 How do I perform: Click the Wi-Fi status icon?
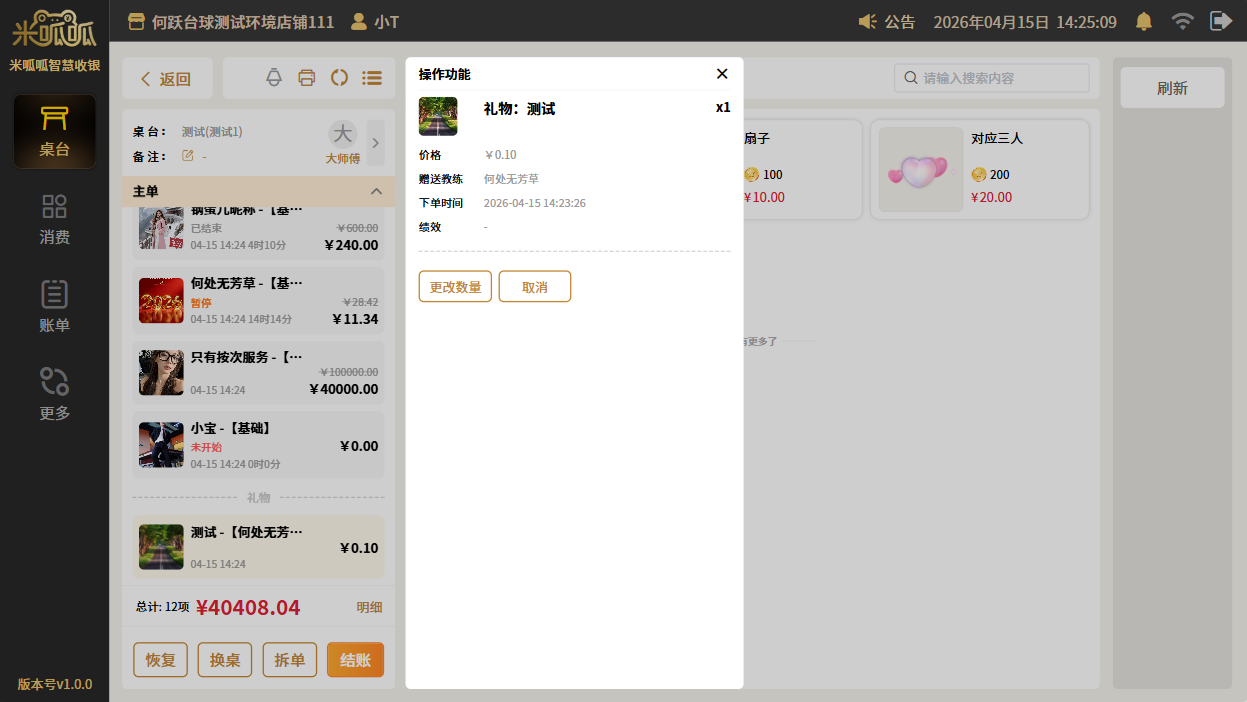coord(1183,21)
